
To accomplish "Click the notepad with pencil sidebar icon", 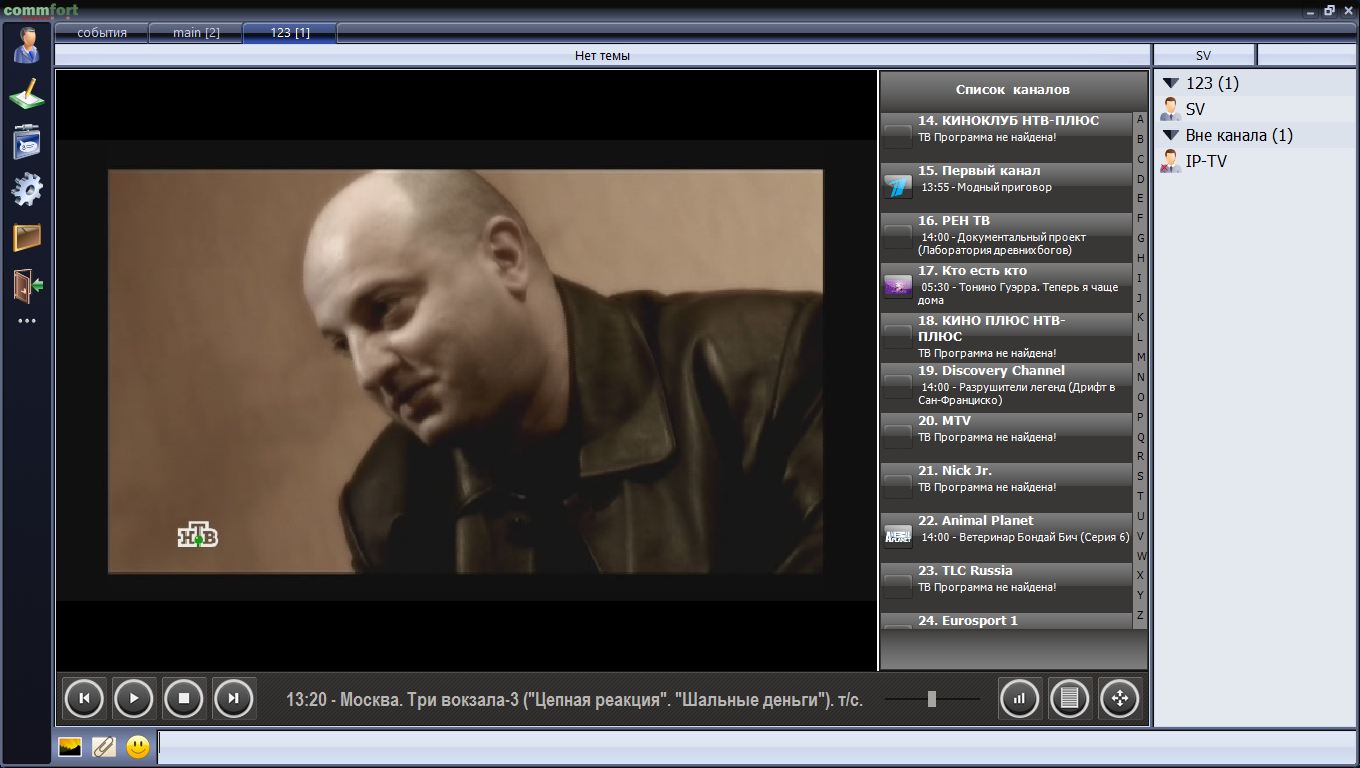I will 27,94.
